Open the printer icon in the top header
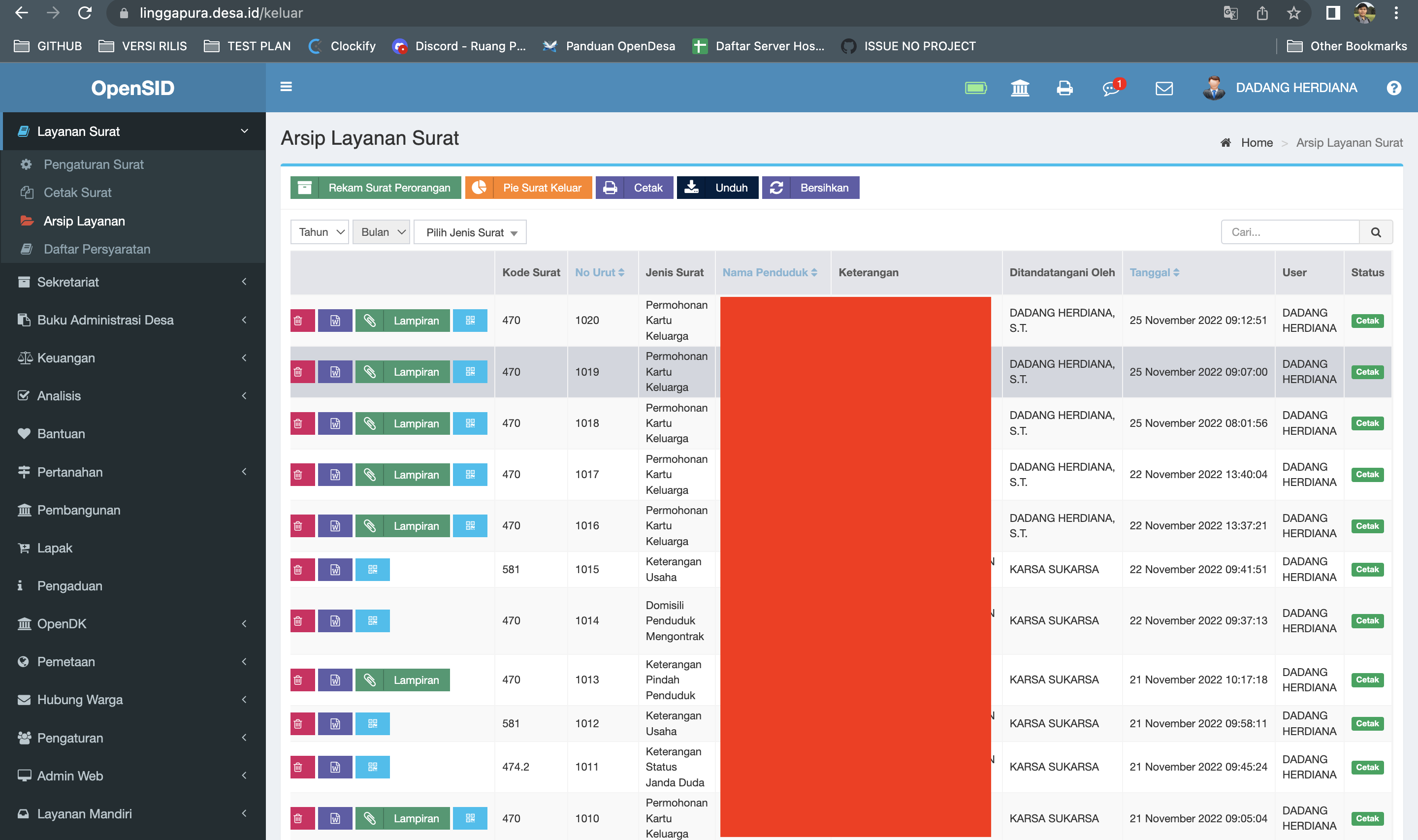 tap(1064, 88)
